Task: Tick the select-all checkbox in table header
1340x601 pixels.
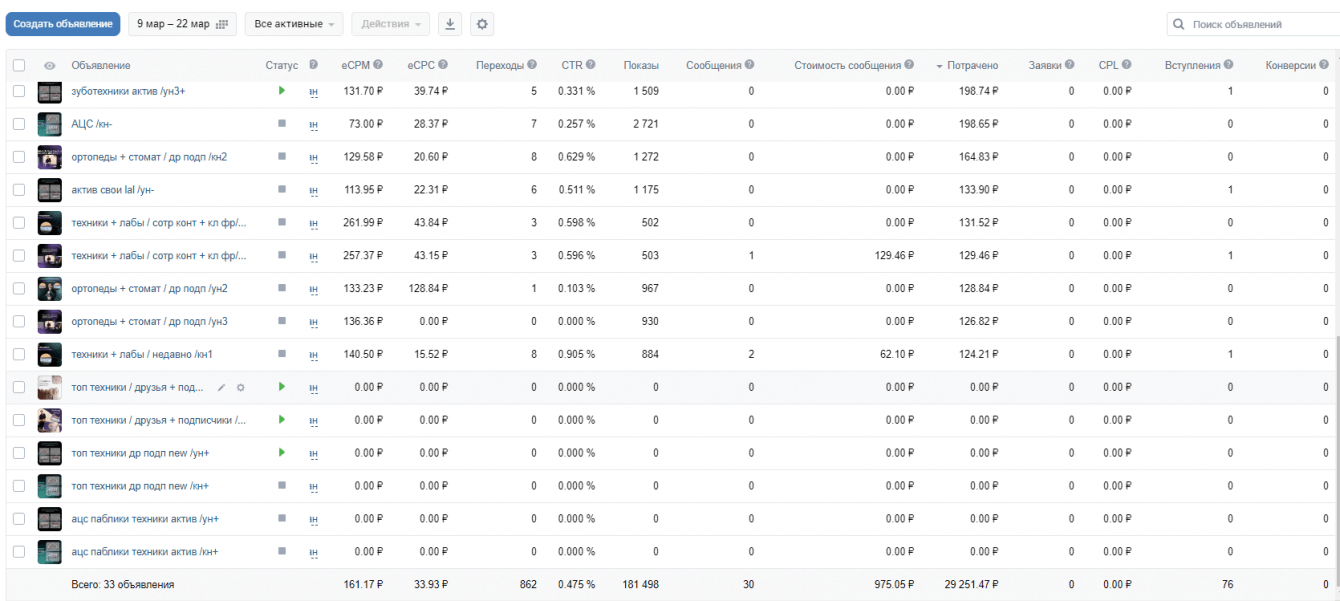Action: coord(19,65)
